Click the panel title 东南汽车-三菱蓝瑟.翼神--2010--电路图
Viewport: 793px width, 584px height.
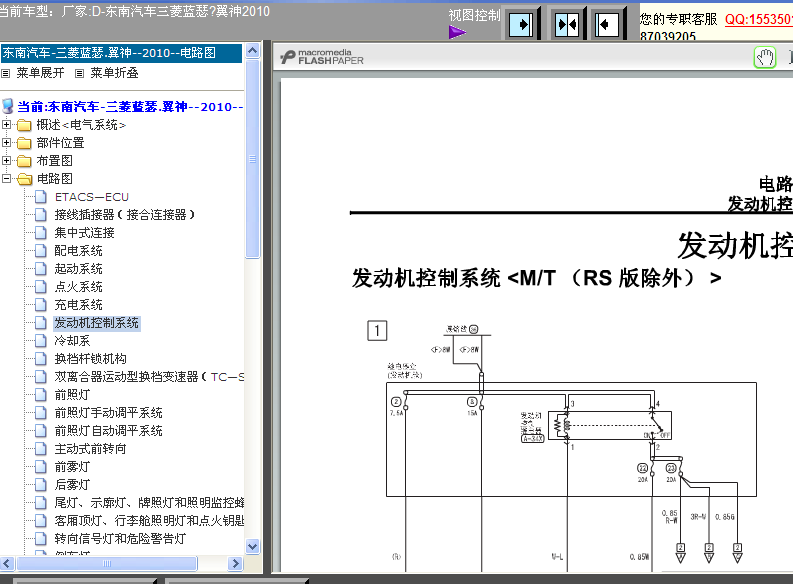coord(109,53)
